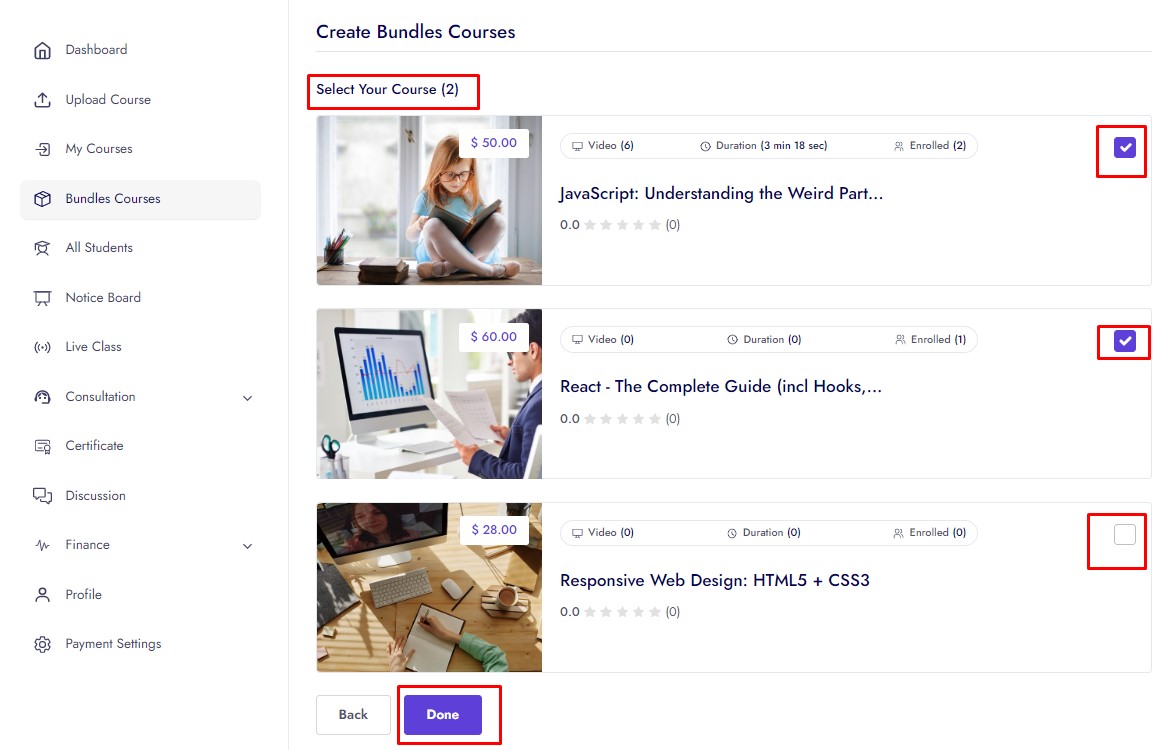Expand the Finance submenu chevron
The width and height of the screenshot is (1169, 750).
(x=248, y=546)
